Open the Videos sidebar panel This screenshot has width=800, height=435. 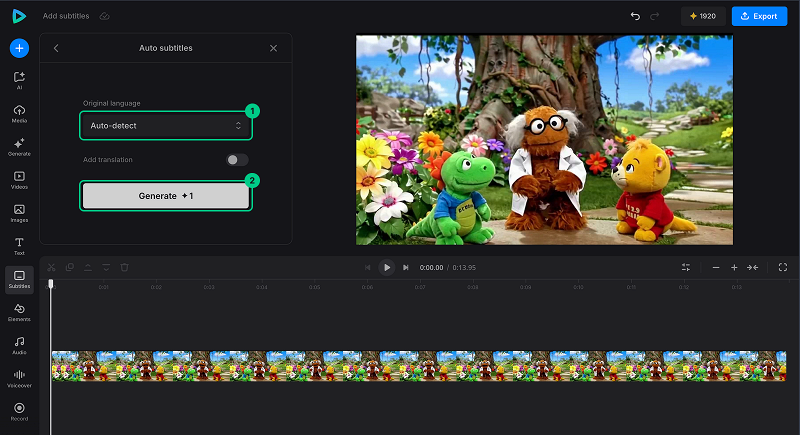click(19, 180)
